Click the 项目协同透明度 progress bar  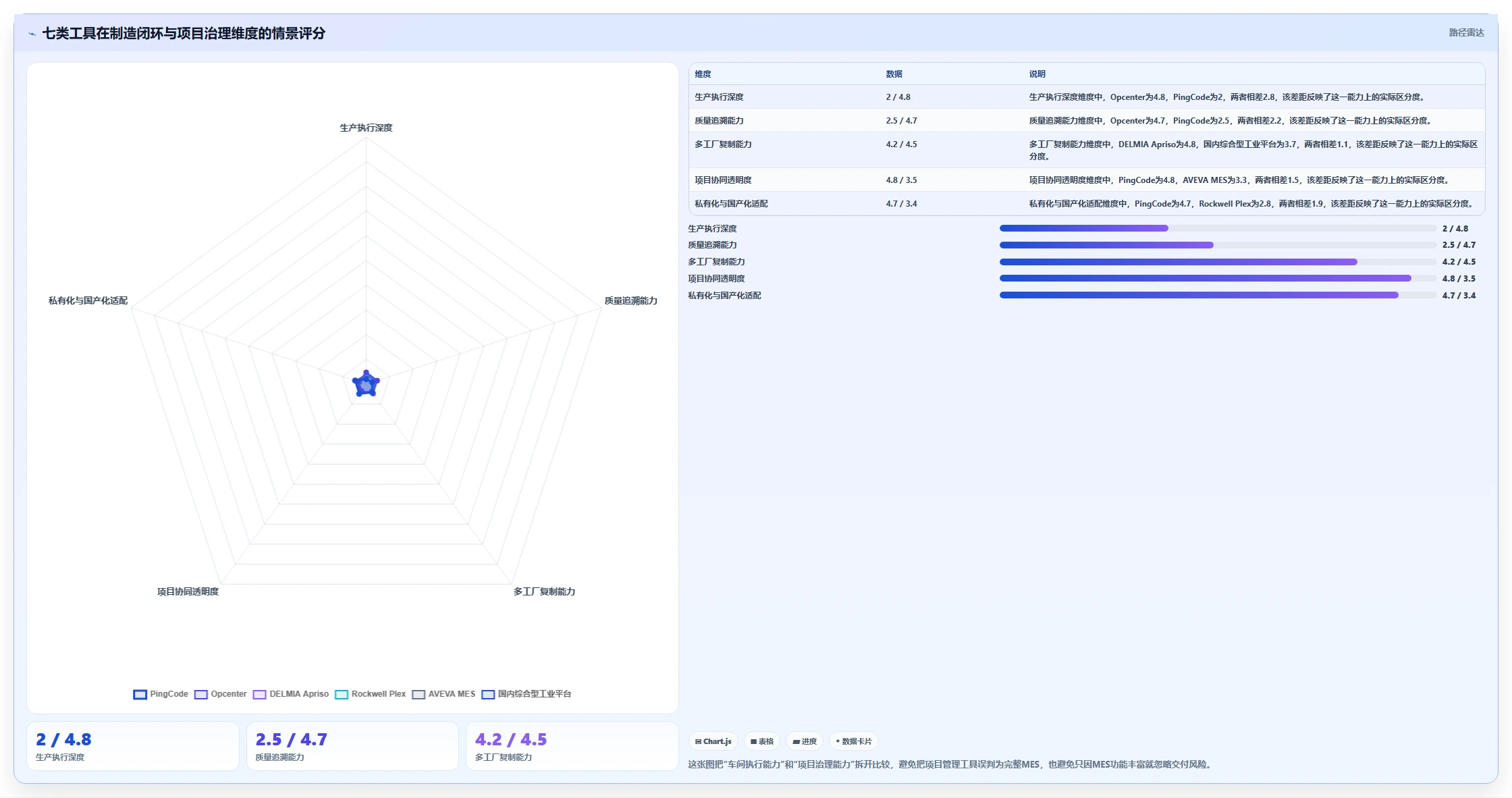[x=1218, y=278]
